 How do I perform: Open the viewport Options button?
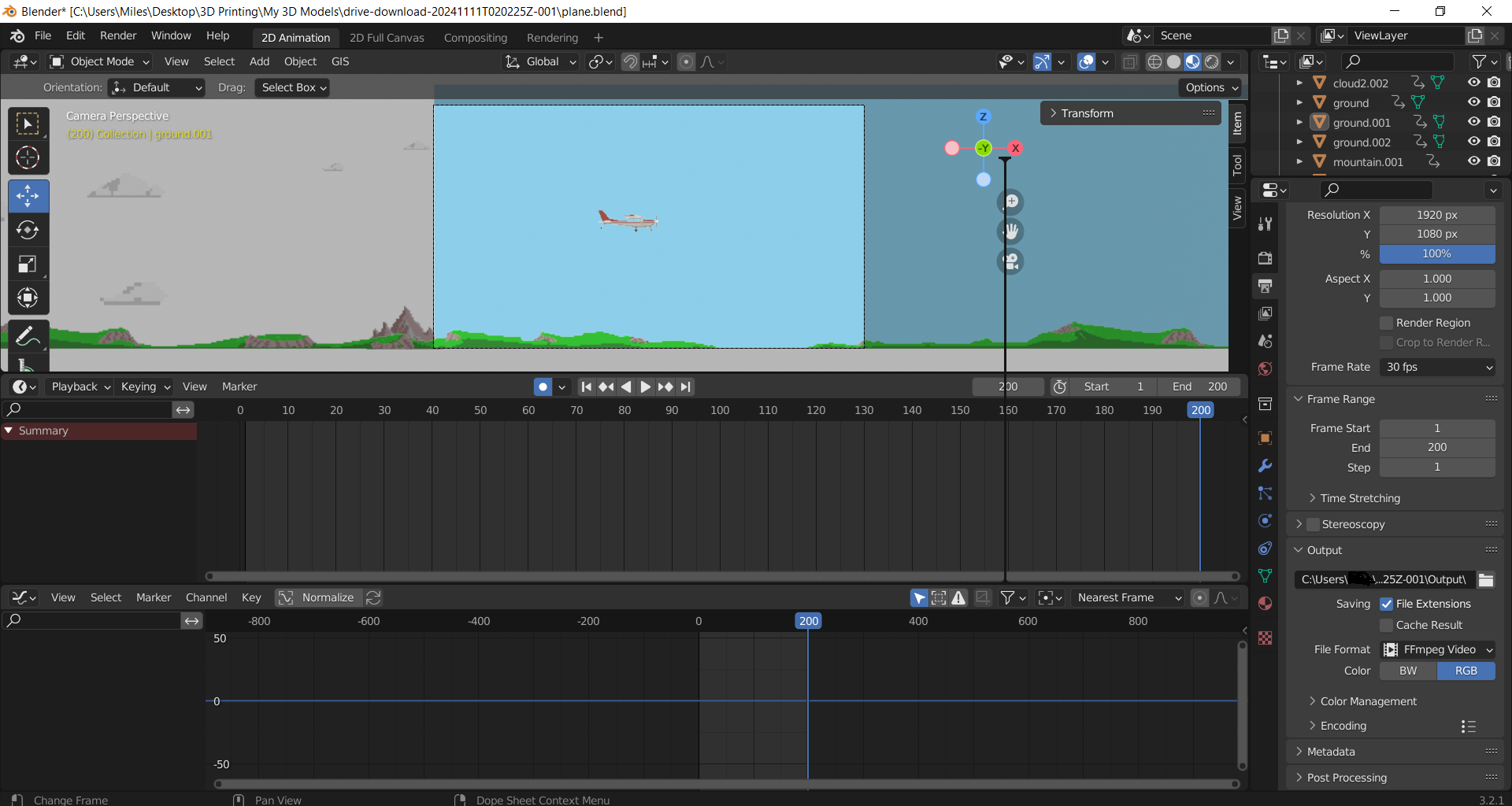(1210, 87)
